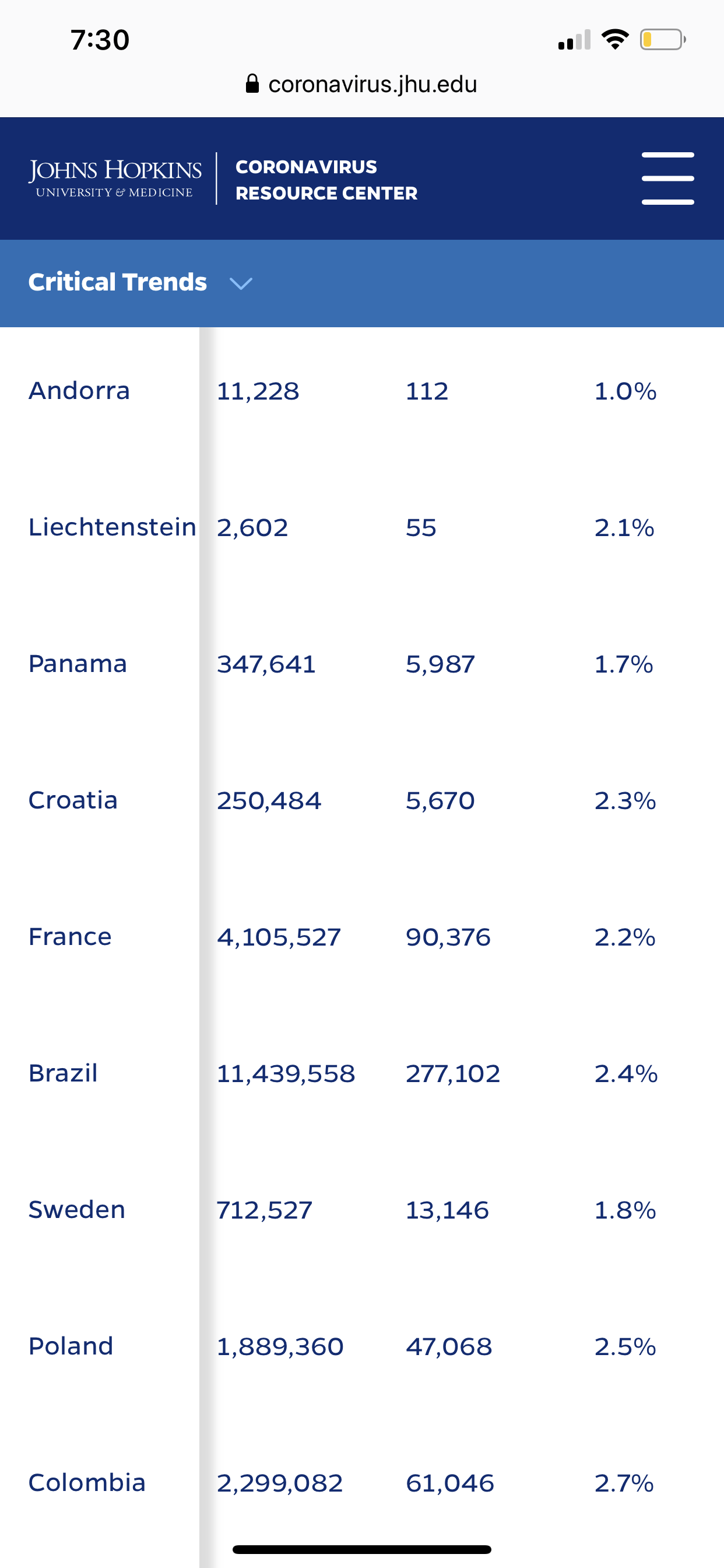The height and width of the screenshot is (1568, 724).
Task: Select the Sweden country name
Action: pyautogui.click(x=77, y=1209)
